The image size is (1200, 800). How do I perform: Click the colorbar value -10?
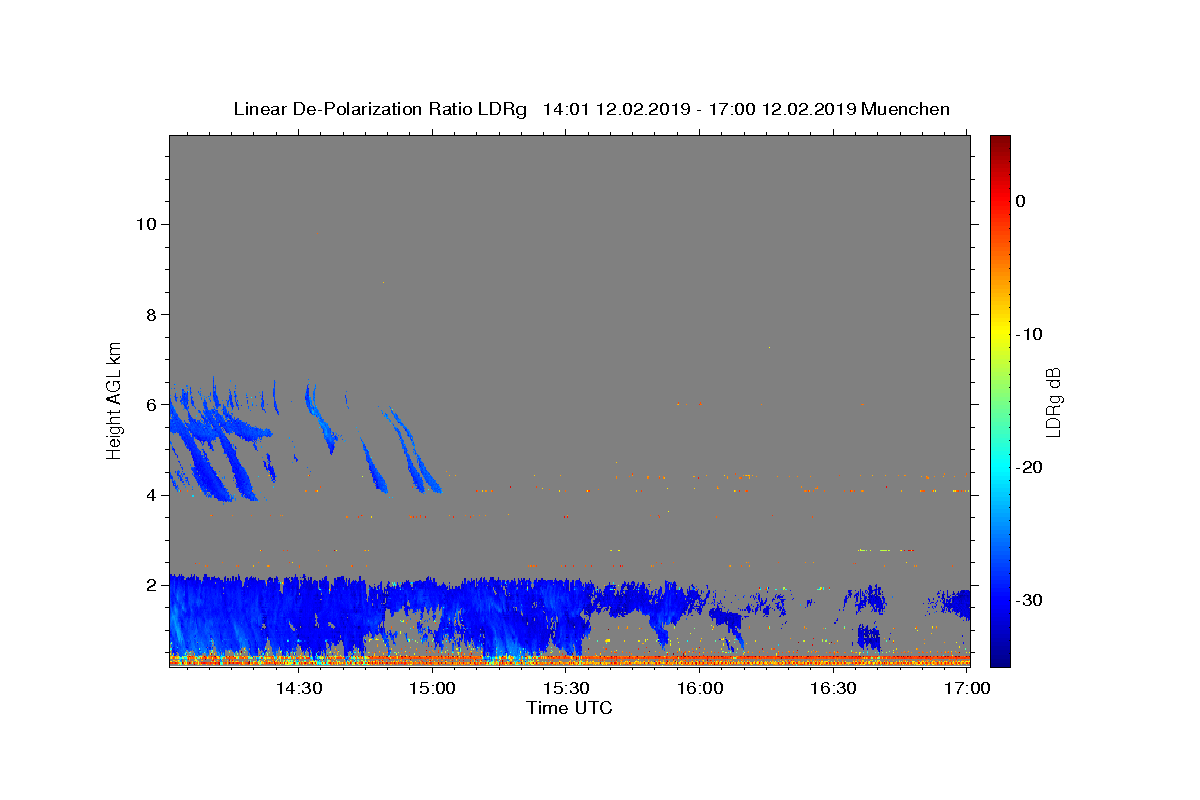click(x=1030, y=334)
